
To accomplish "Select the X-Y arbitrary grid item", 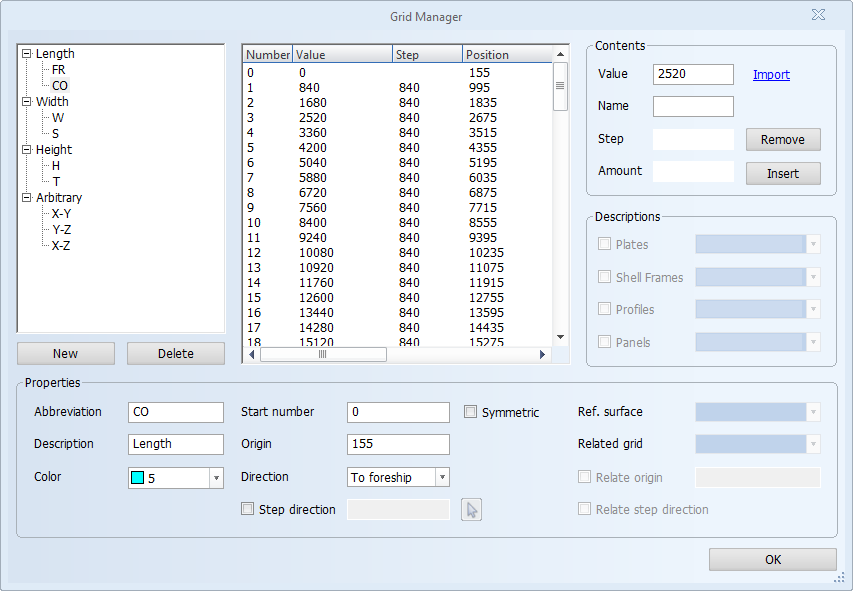I will click(x=61, y=214).
